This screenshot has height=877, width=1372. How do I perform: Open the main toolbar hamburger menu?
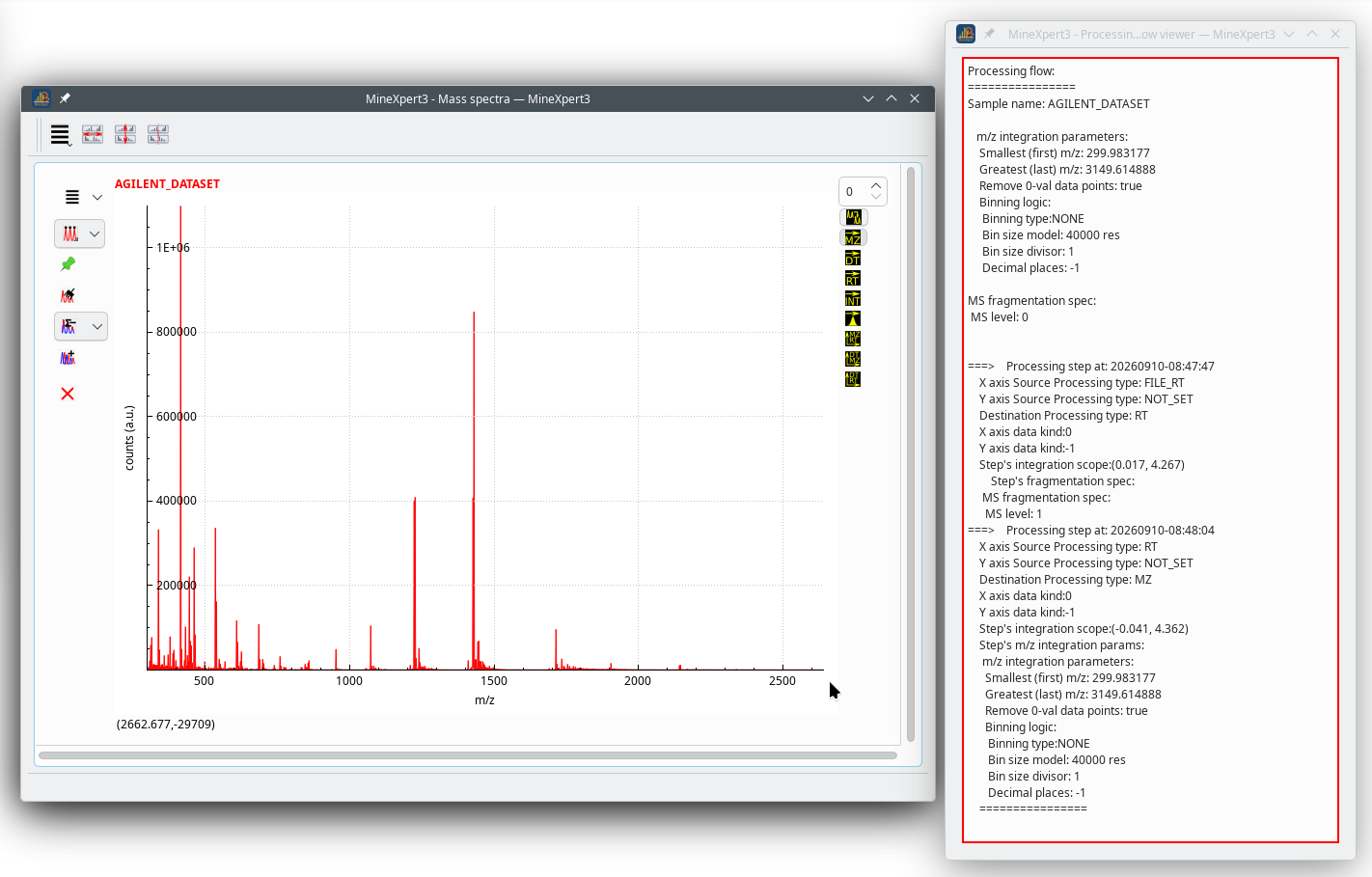[x=60, y=135]
